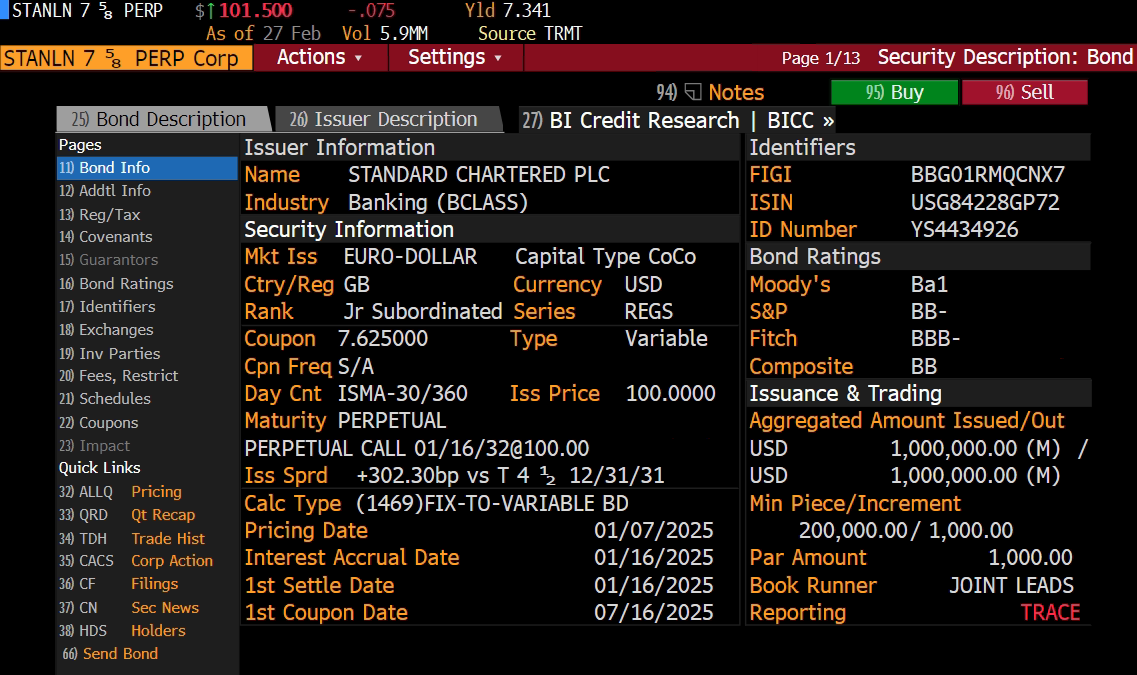Click the last price 101.500

point(255,11)
